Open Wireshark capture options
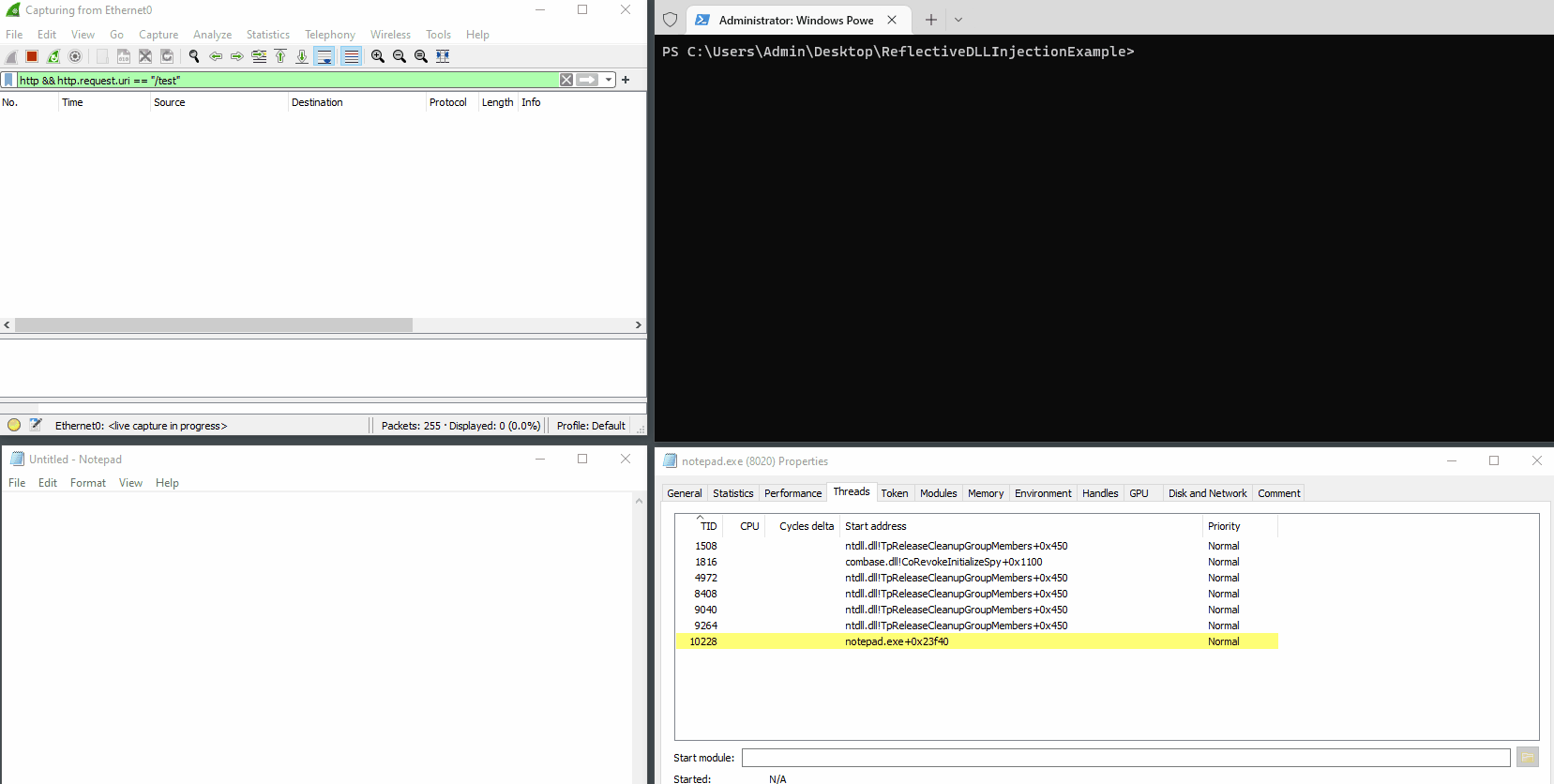This screenshot has height=784, width=1554. pos(75,56)
